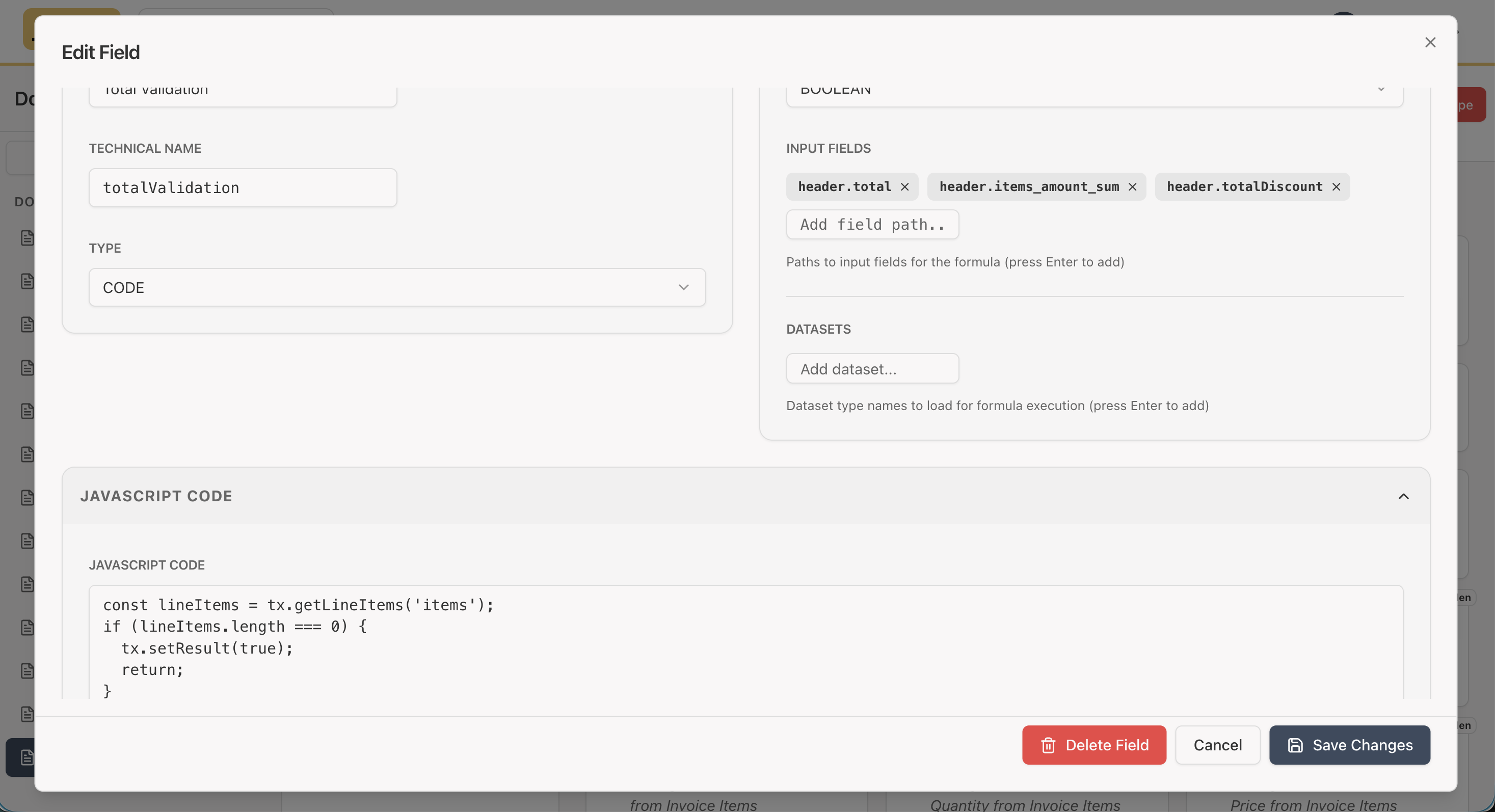
Task: Select the highlighted document icon in sidebar
Action: point(26,757)
